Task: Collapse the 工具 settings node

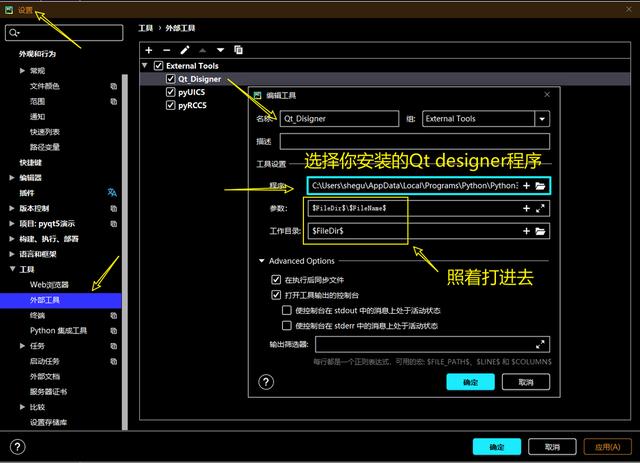Action: (12, 269)
